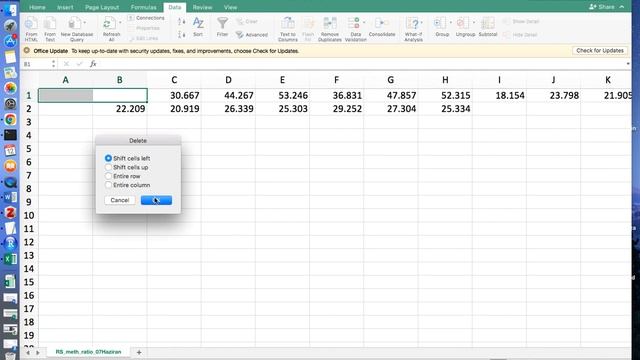Click Check for Updates button
The height and width of the screenshot is (360, 640).
(x=600, y=51)
